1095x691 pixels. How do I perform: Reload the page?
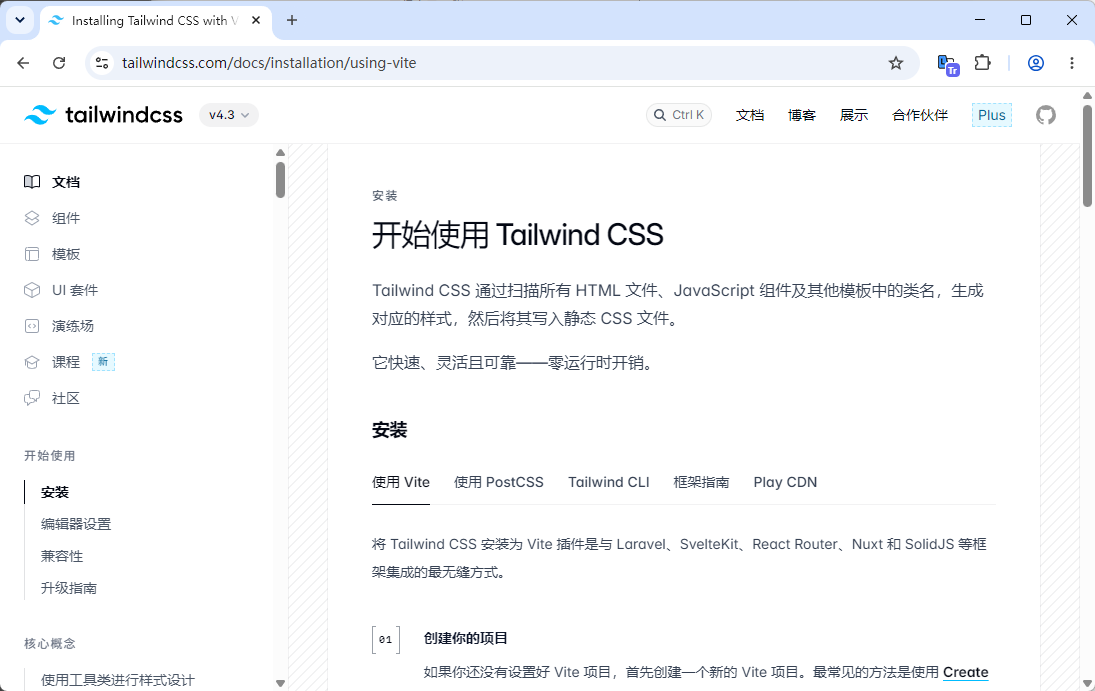coord(59,63)
